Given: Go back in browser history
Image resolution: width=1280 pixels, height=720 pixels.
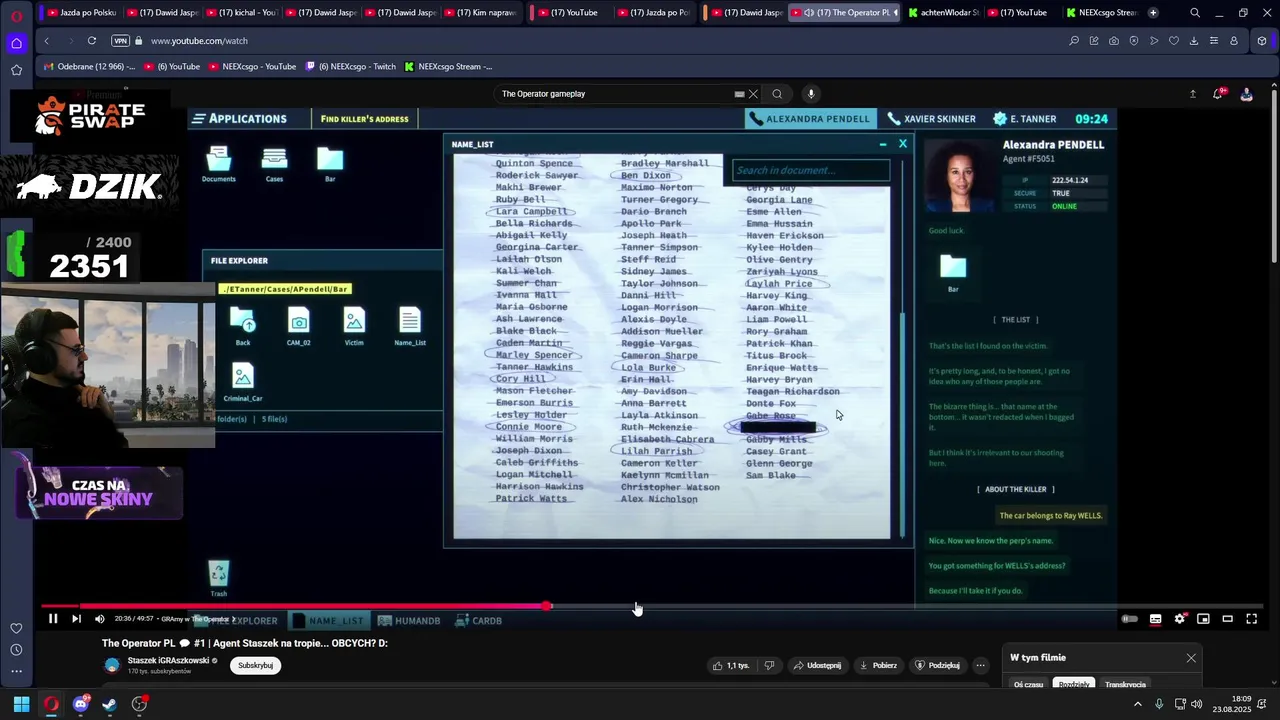Looking at the screenshot, I should (x=47, y=41).
